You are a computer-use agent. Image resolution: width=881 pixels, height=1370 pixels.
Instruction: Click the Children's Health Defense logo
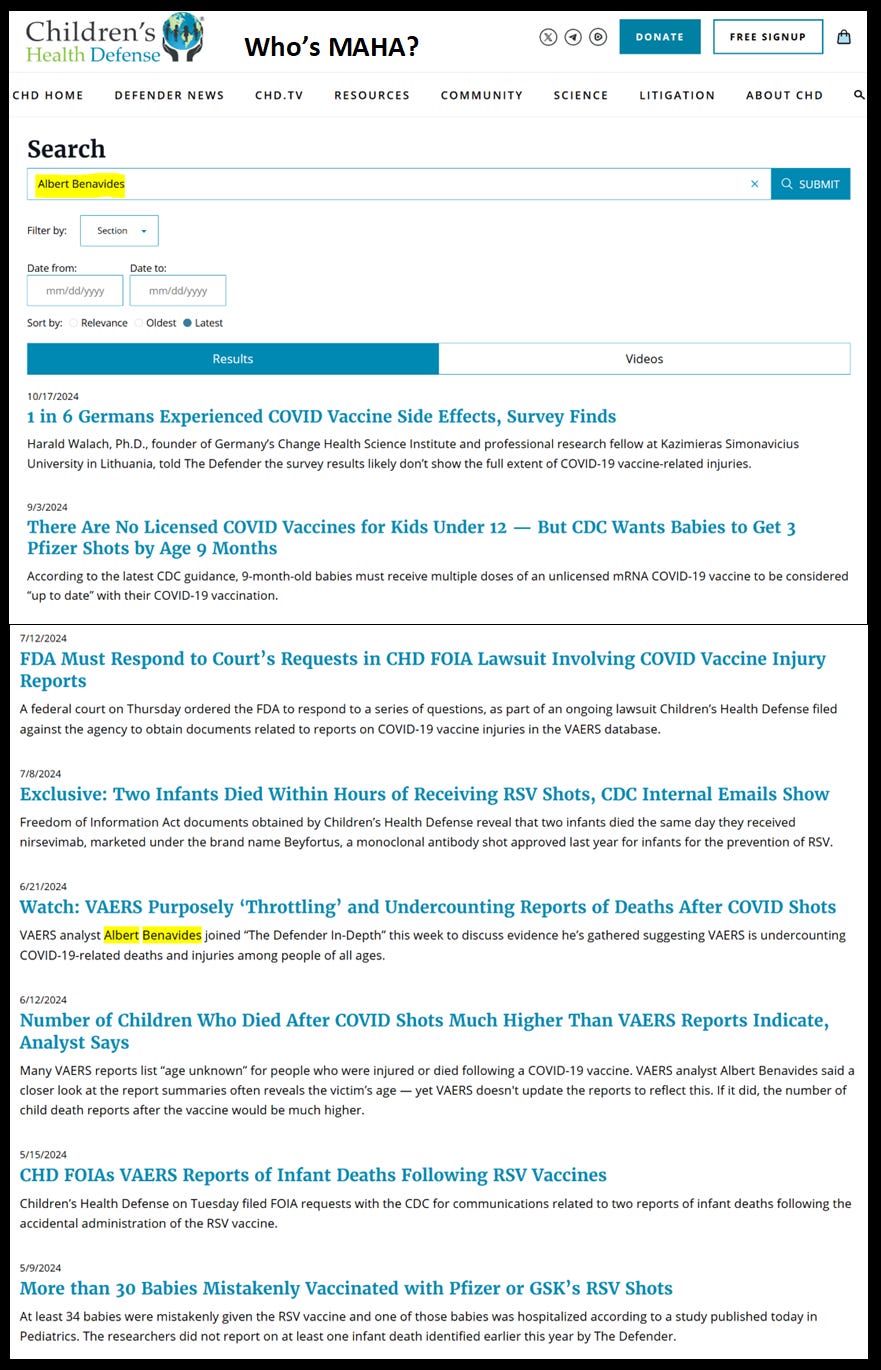pos(113,37)
